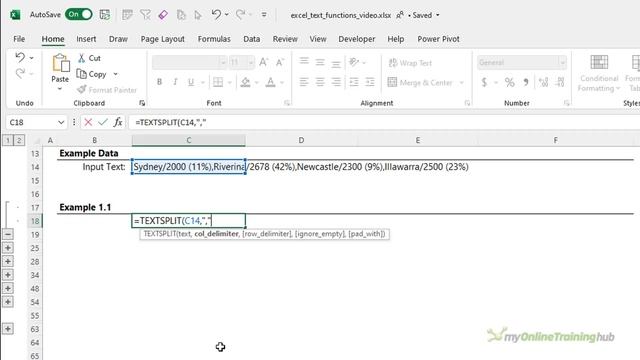This screenshot has width=640, height=360.
Task: Click Merge & Center button
Action: (420, 82)
